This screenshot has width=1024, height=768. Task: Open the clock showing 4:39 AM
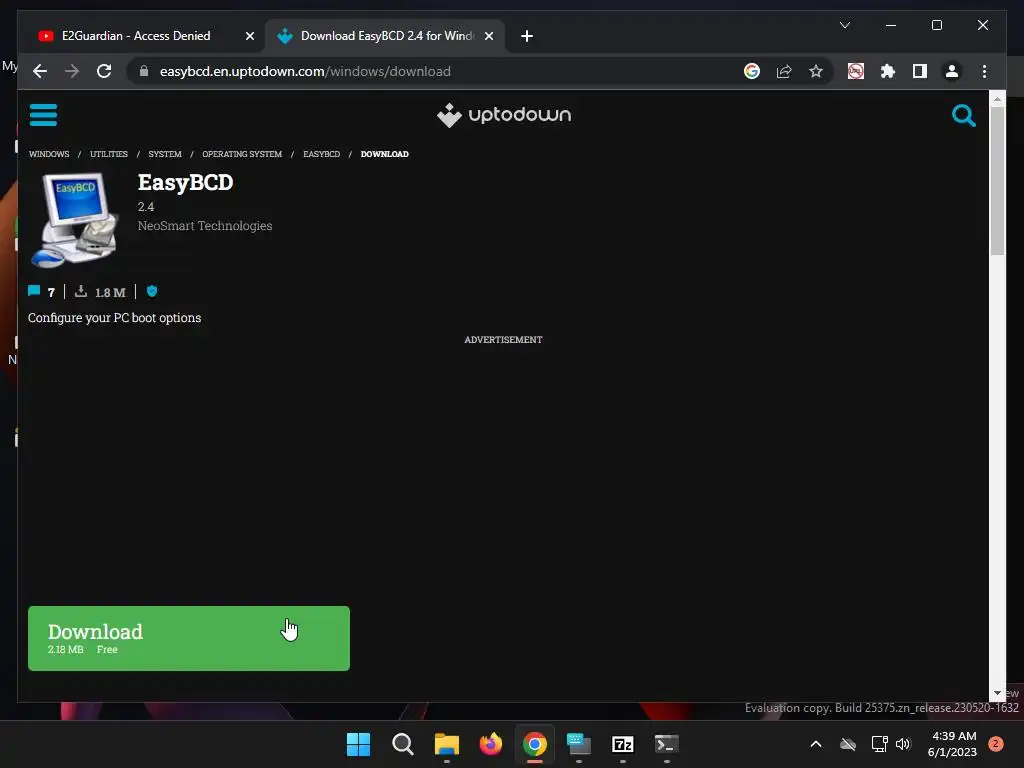click(x=952, y=744)
